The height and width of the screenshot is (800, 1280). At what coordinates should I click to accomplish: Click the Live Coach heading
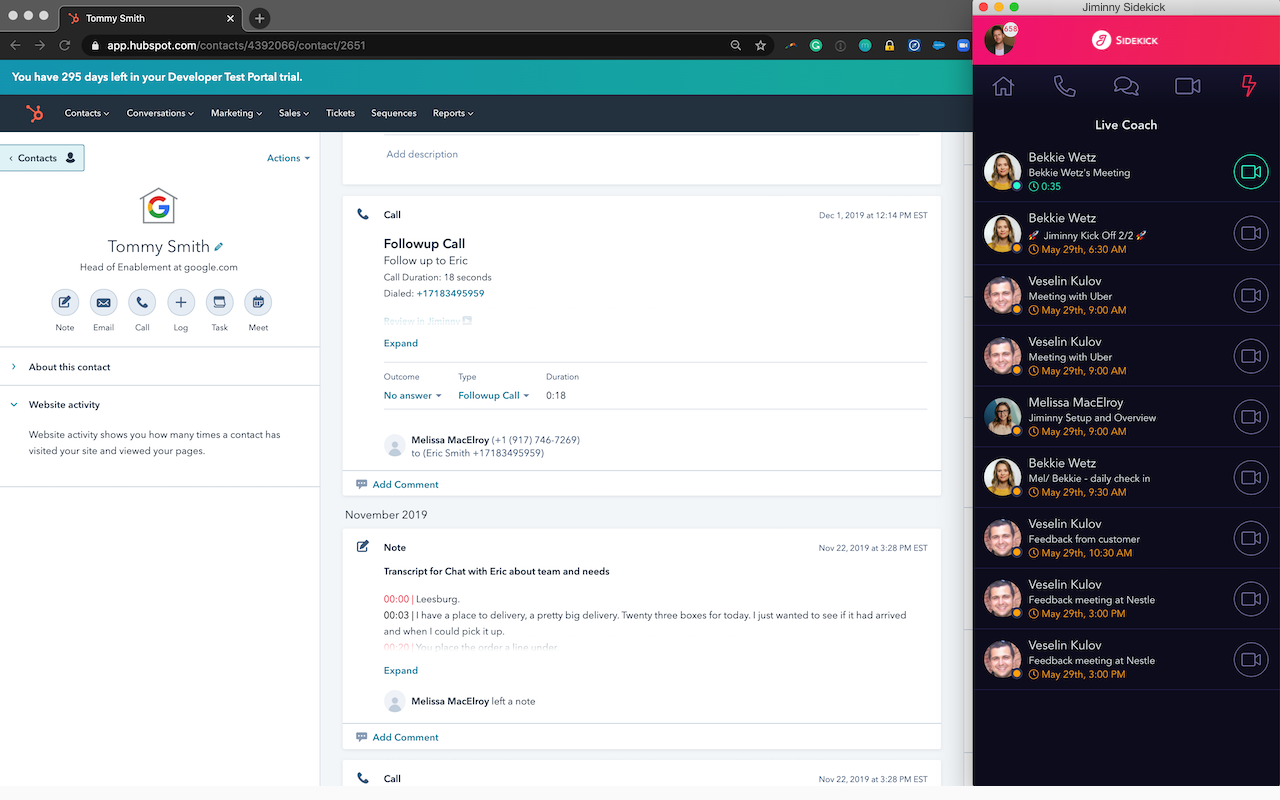[x=1126, y=125]
